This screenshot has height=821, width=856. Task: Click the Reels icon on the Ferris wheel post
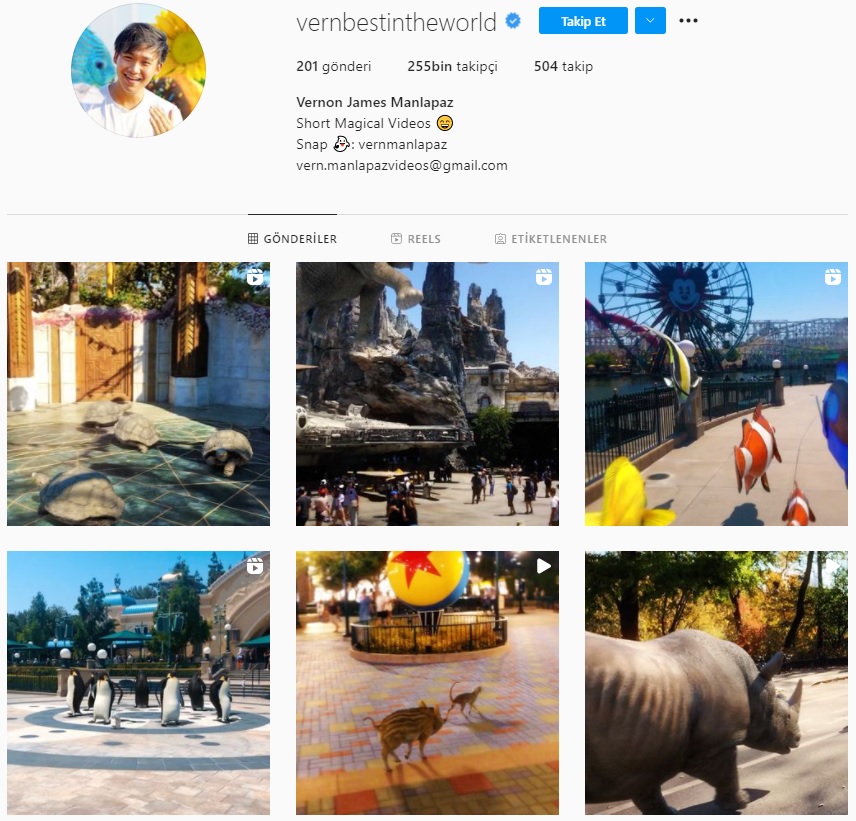(833, 277)
